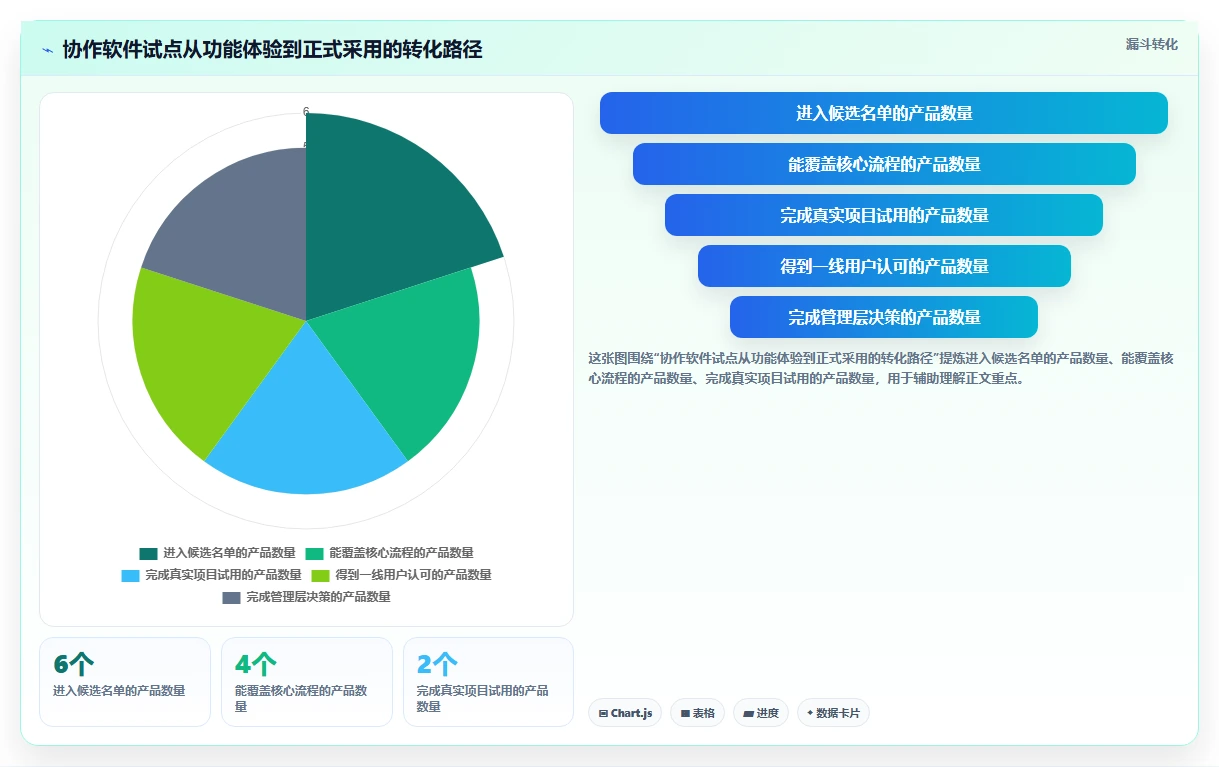Click the green pie slice
Viewport: 1219px width, 767px height.
(x=405, y=355)
